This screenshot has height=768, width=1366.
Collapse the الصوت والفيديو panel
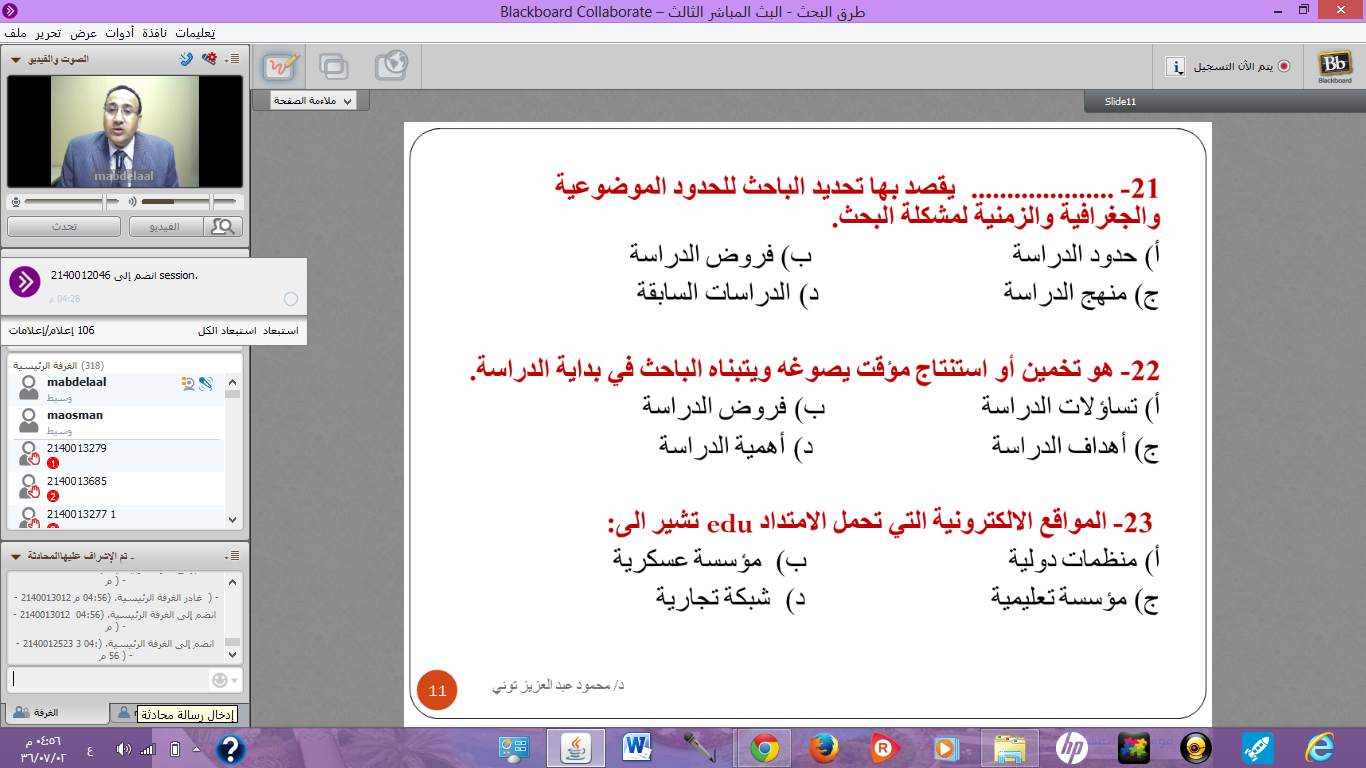tap(15, 59)
